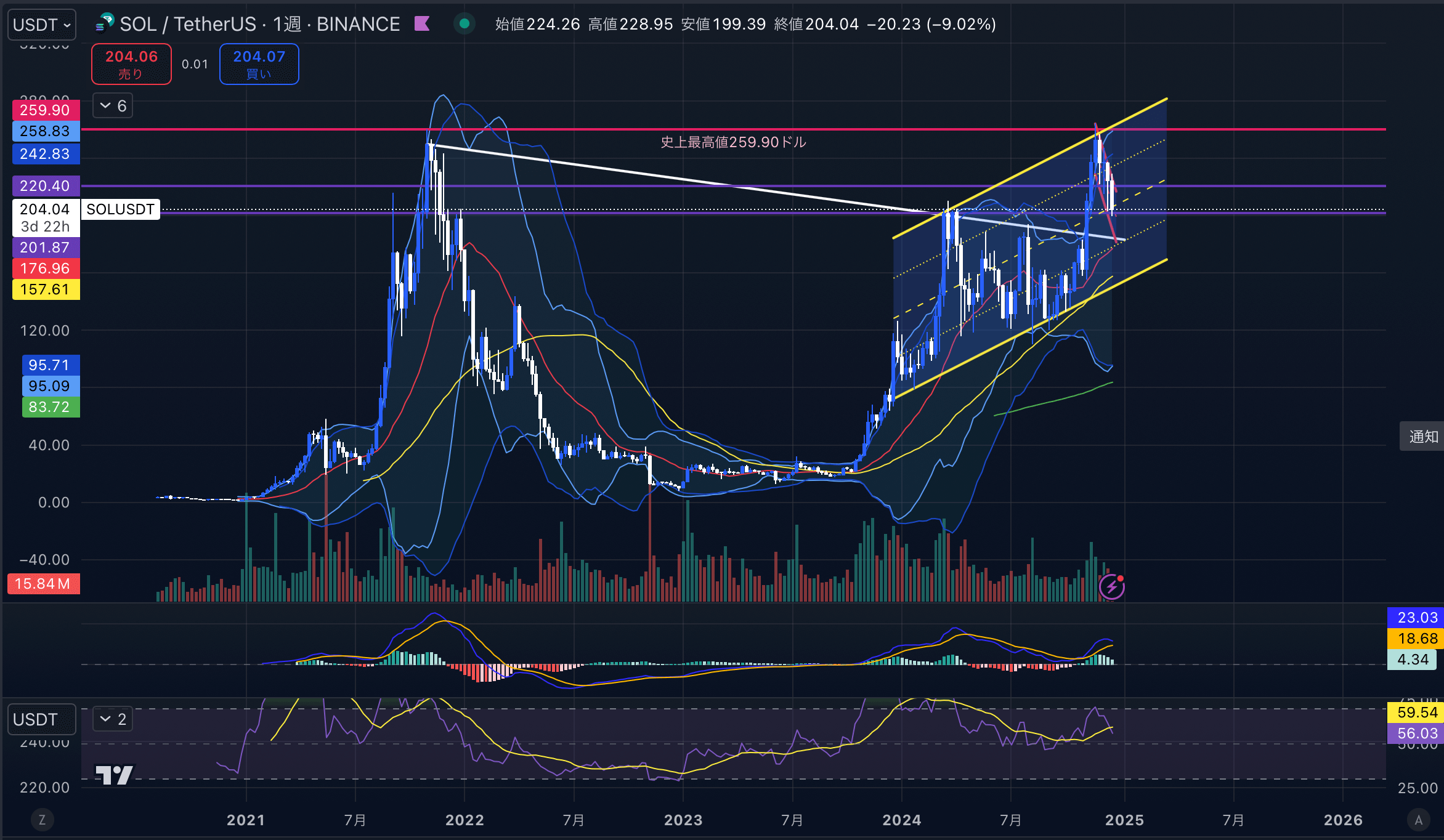The width and height of the screenshot is (1444, 840).
Task: Click the −40.00 price scale label
Action: click(44, 560)
